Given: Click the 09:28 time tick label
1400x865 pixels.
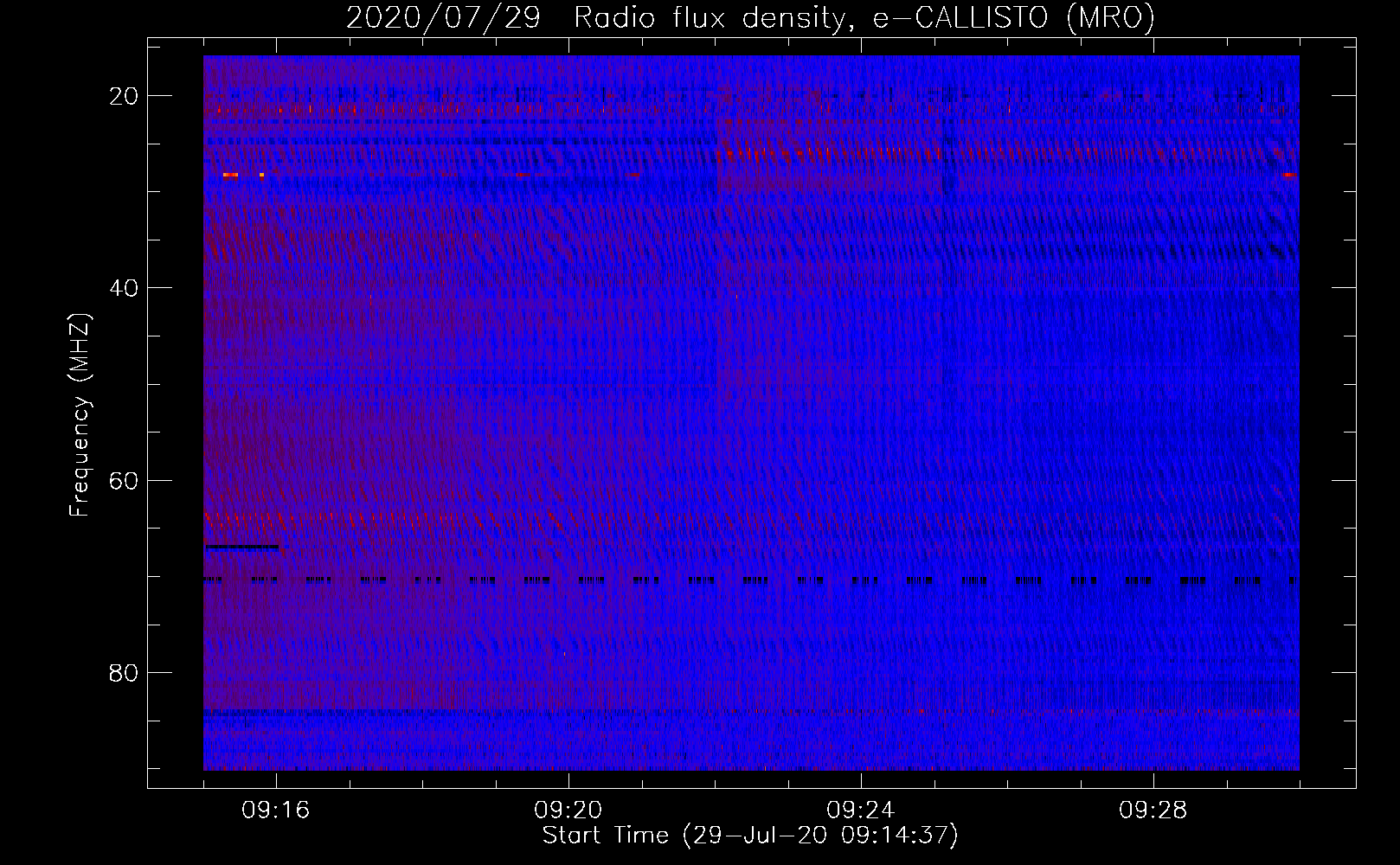Looking at the screenshot, I should tap(1153, 811).
